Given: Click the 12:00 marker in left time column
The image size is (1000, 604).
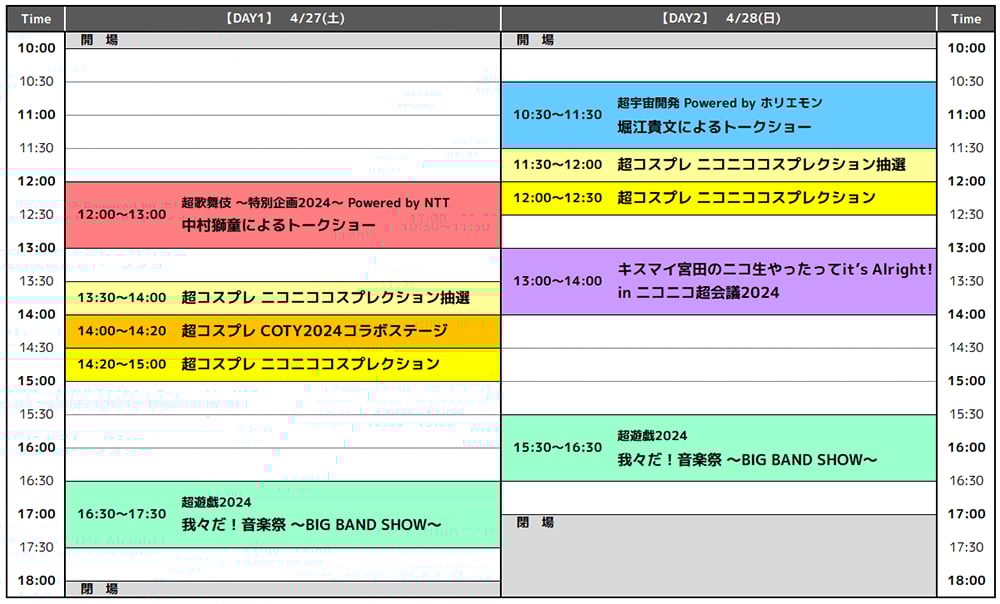Looking at the screenshot, I should [x=36, y=181].
